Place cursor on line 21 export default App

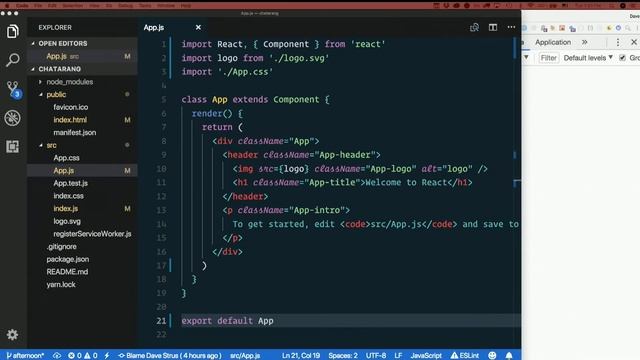point(227,321)
